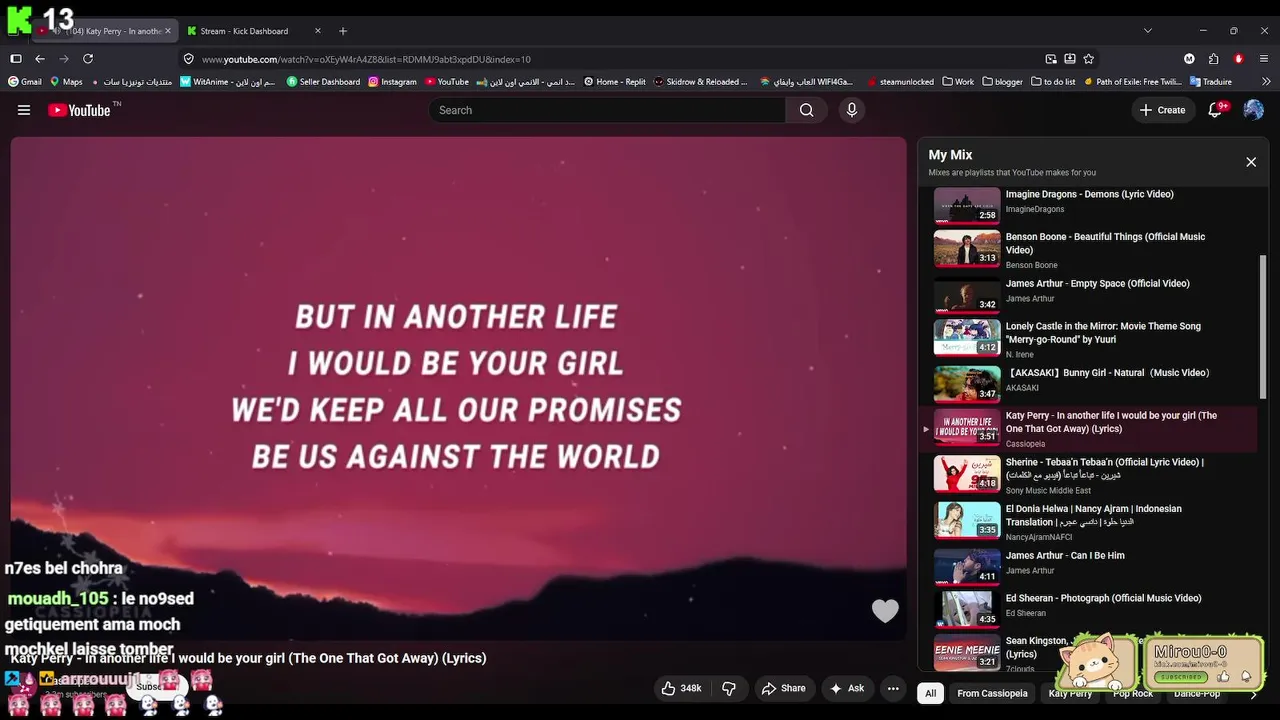Close the Stream - Kick Dashboard tab
This screenshot has height=720, width=1280.
click(318, 31)
